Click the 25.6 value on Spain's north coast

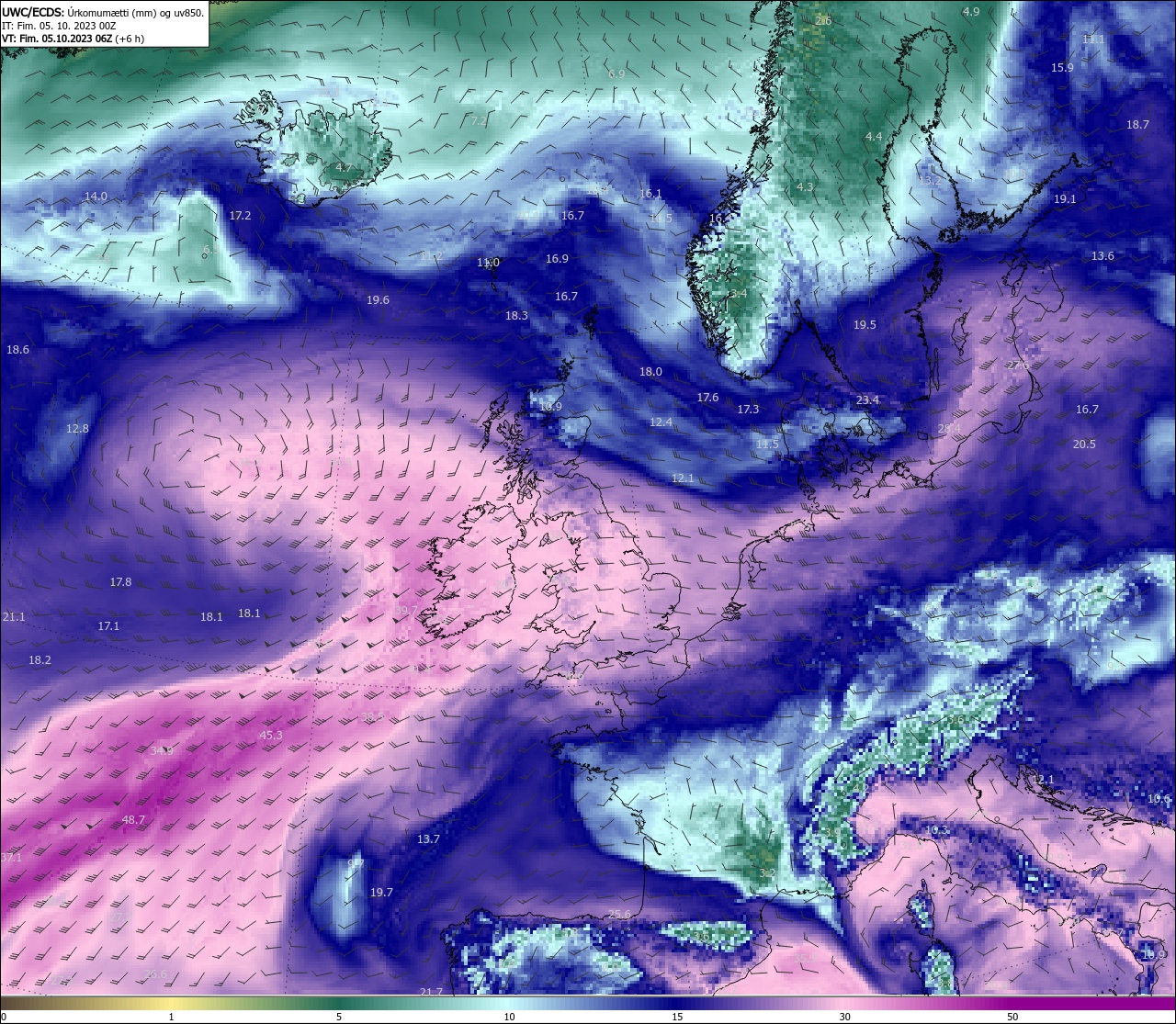[x=620, y=914]
